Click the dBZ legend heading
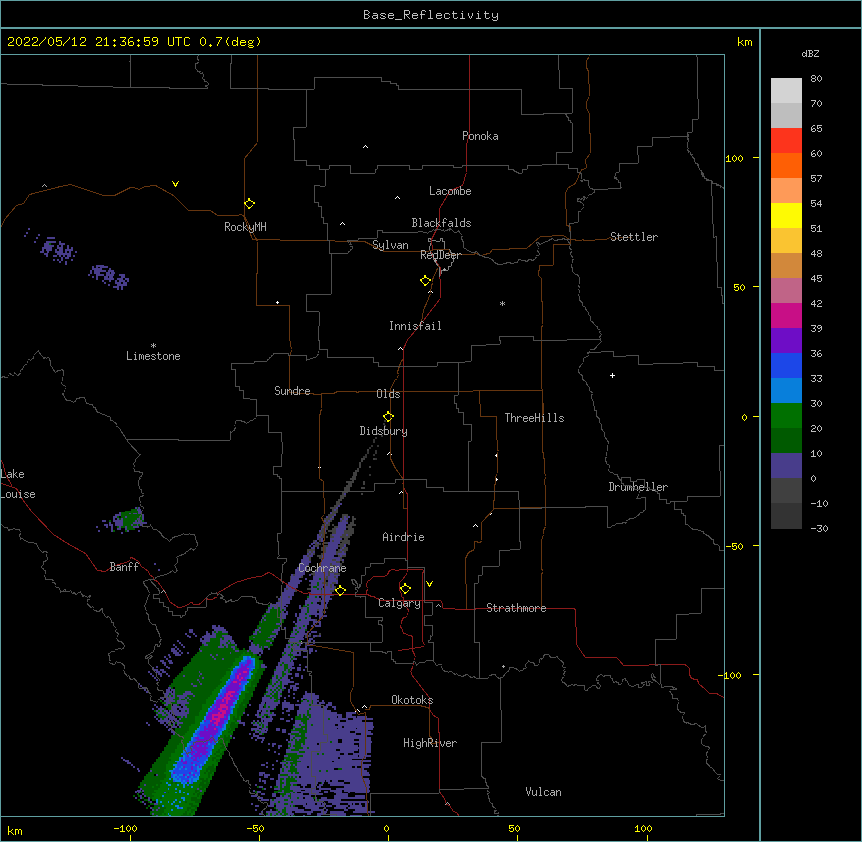 810,53
